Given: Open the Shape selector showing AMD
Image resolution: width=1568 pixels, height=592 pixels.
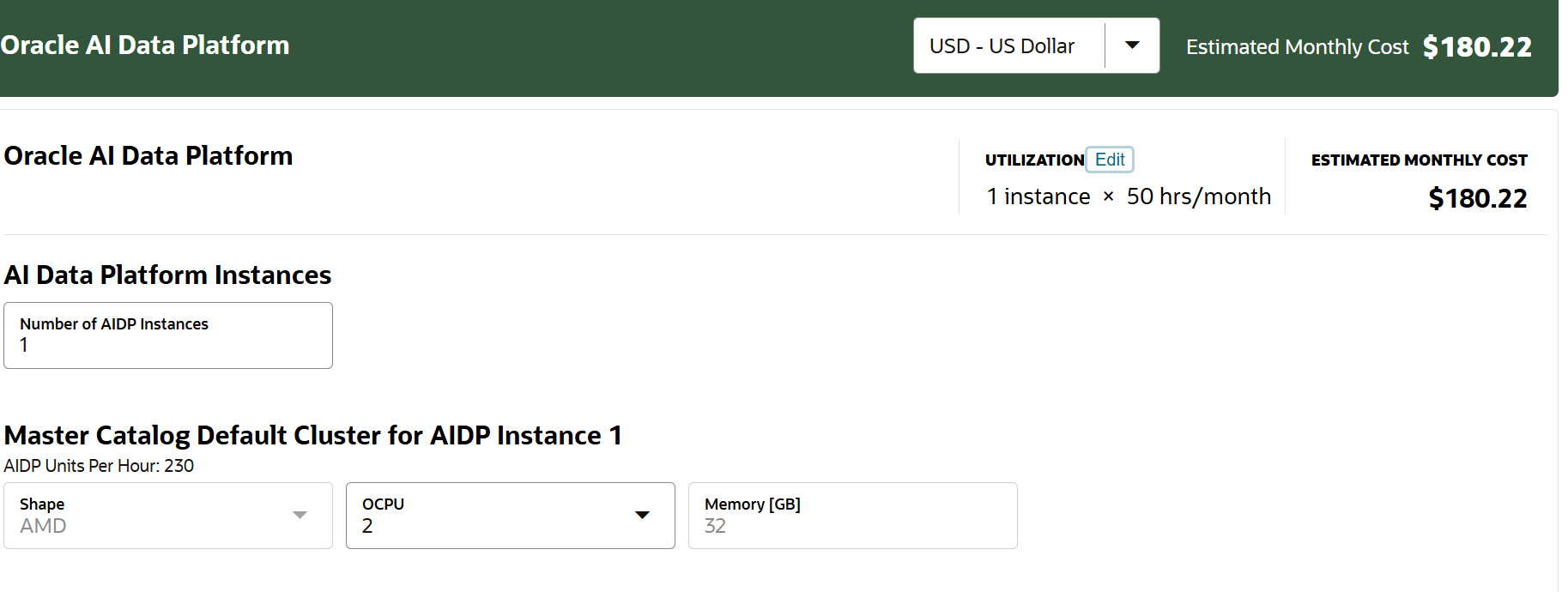Looking at the screenshot, I should coord(168,516).
